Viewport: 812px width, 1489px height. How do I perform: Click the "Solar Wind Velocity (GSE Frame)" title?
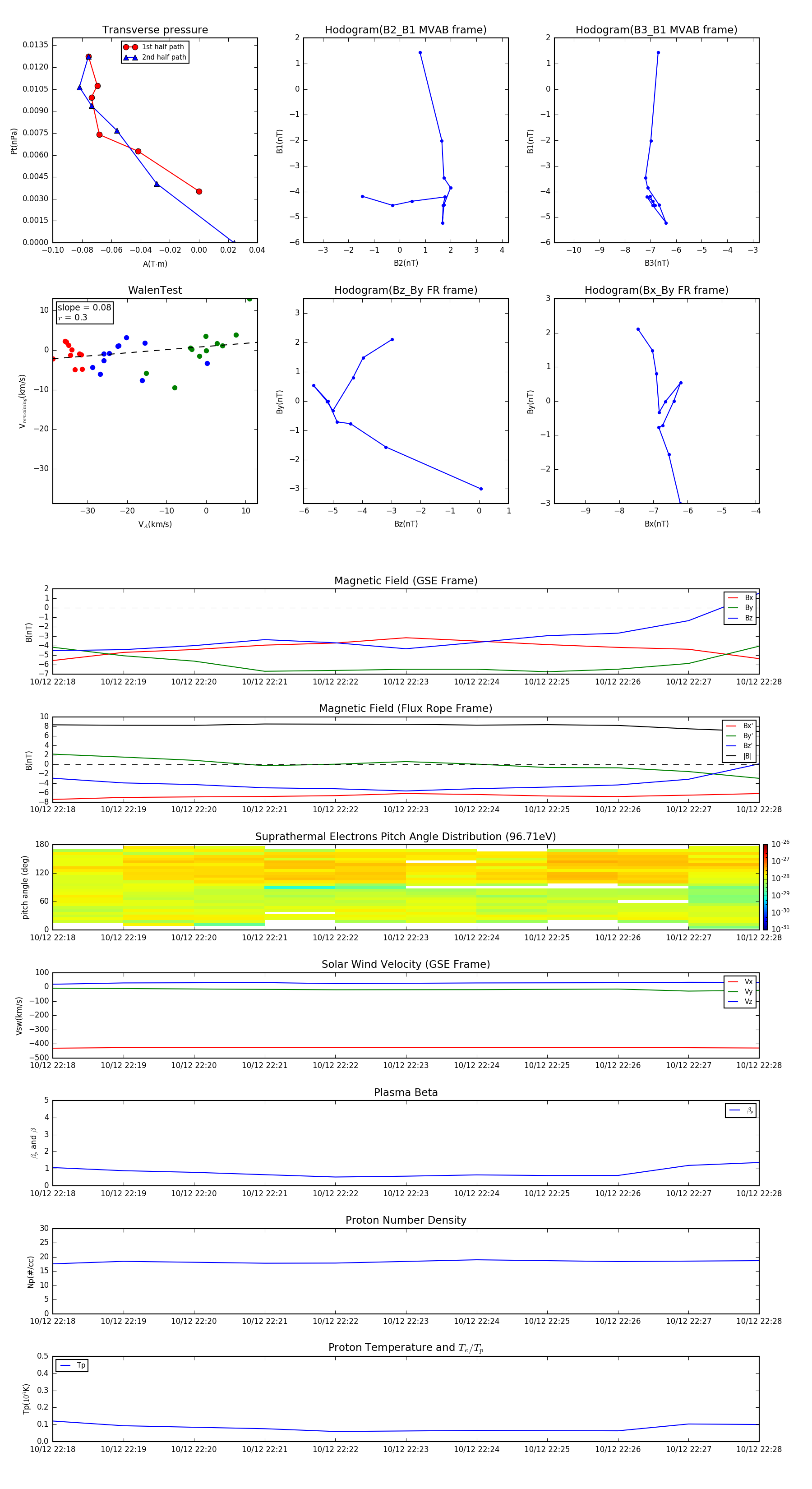[x=406, y=964]
